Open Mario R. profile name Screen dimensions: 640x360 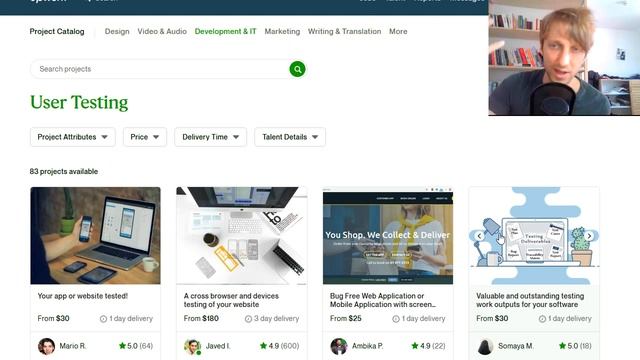point(73,346)
